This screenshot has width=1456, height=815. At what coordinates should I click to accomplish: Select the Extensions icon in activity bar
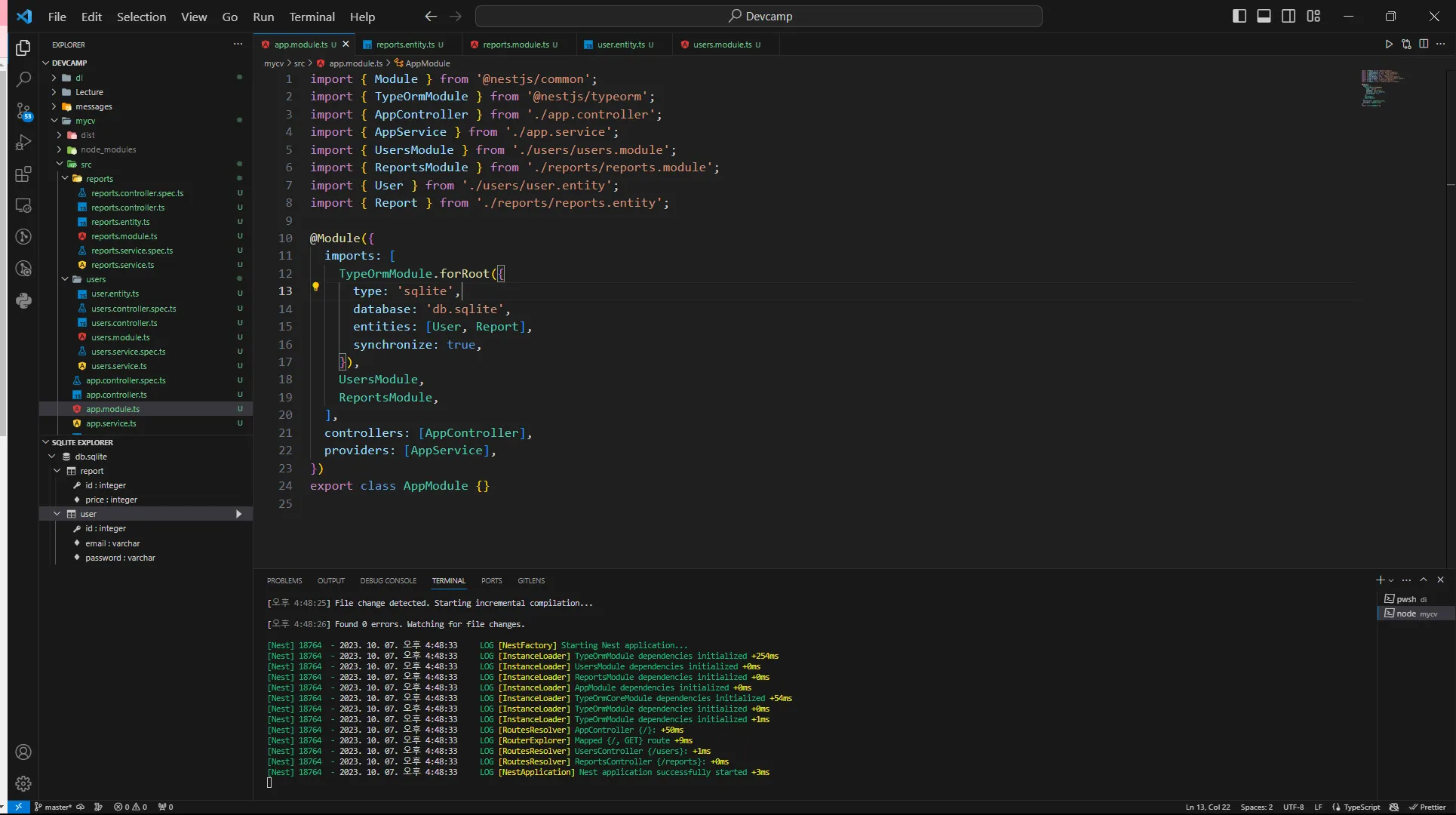[x=23, y=174]
